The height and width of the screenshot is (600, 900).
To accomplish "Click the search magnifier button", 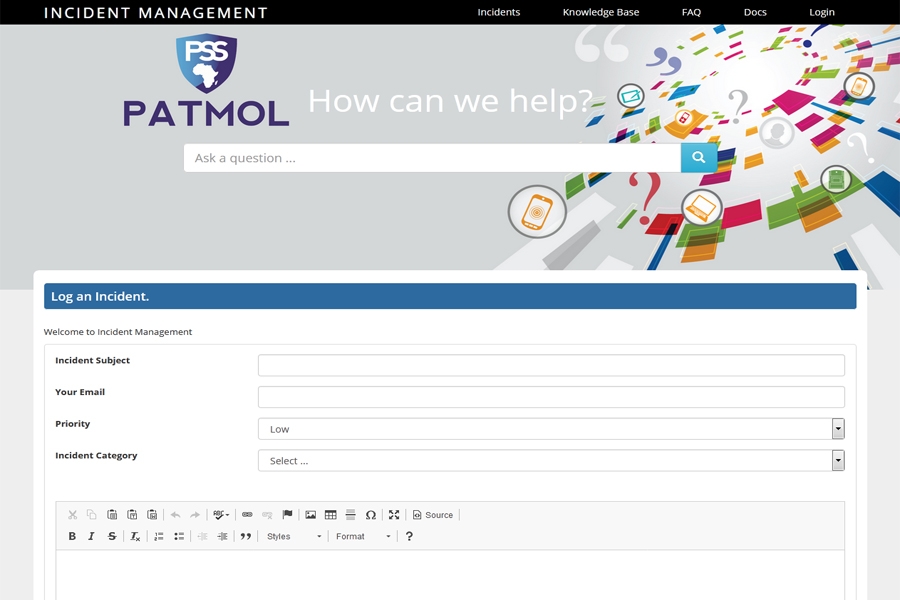I will pos(698,158).
